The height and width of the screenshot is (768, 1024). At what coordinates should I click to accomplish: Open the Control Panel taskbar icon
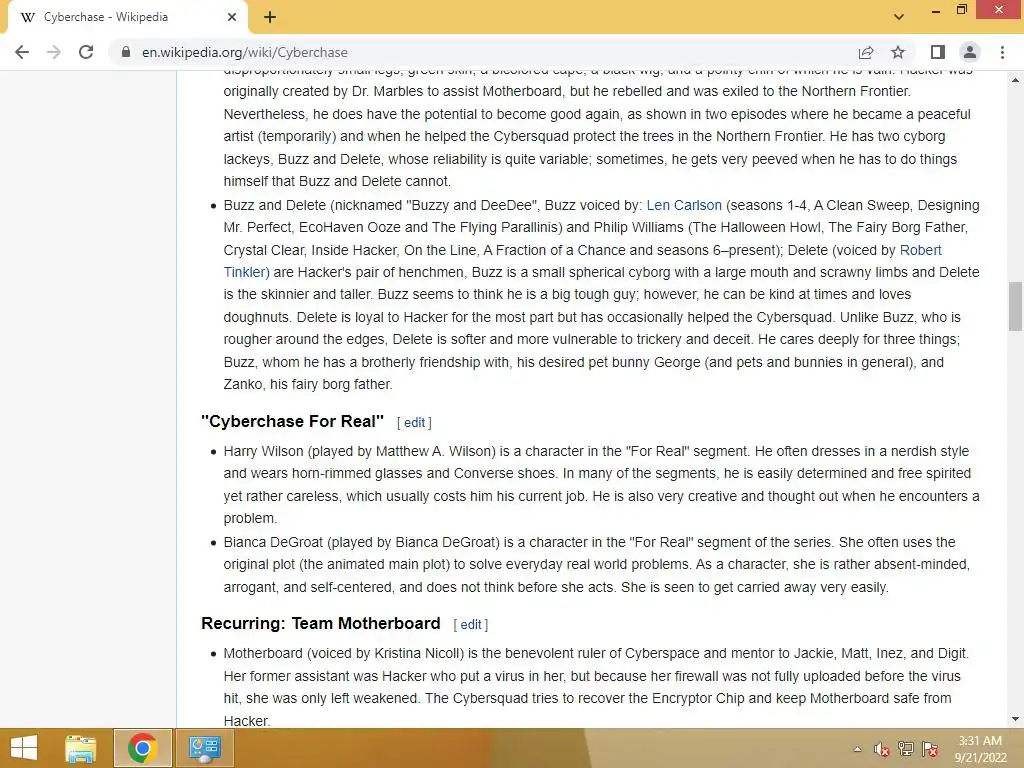204,748
